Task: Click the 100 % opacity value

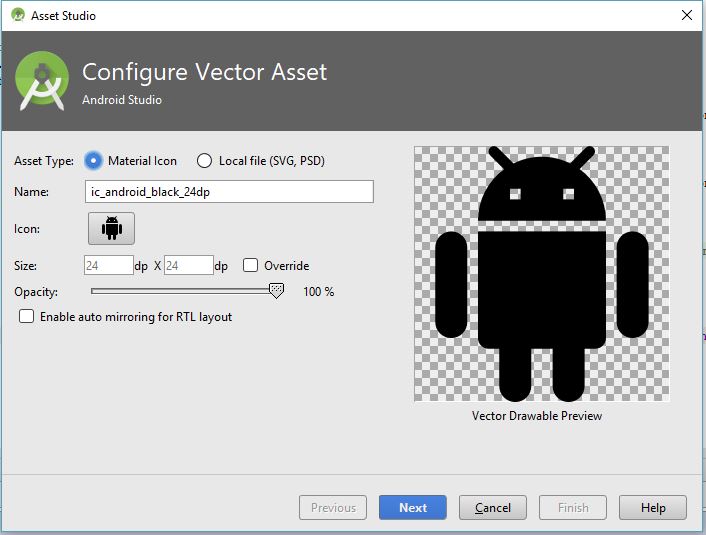Action: click(x=319, y=292)
